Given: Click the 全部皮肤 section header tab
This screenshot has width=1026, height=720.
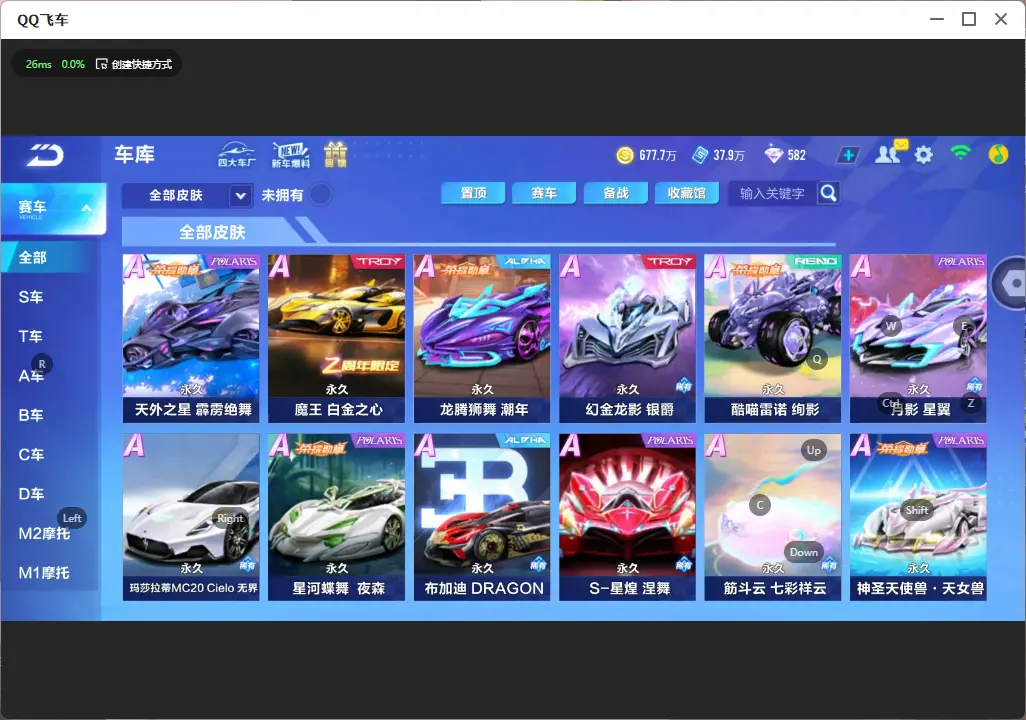Looking at the screenshot, I should [x=213, y=232].
